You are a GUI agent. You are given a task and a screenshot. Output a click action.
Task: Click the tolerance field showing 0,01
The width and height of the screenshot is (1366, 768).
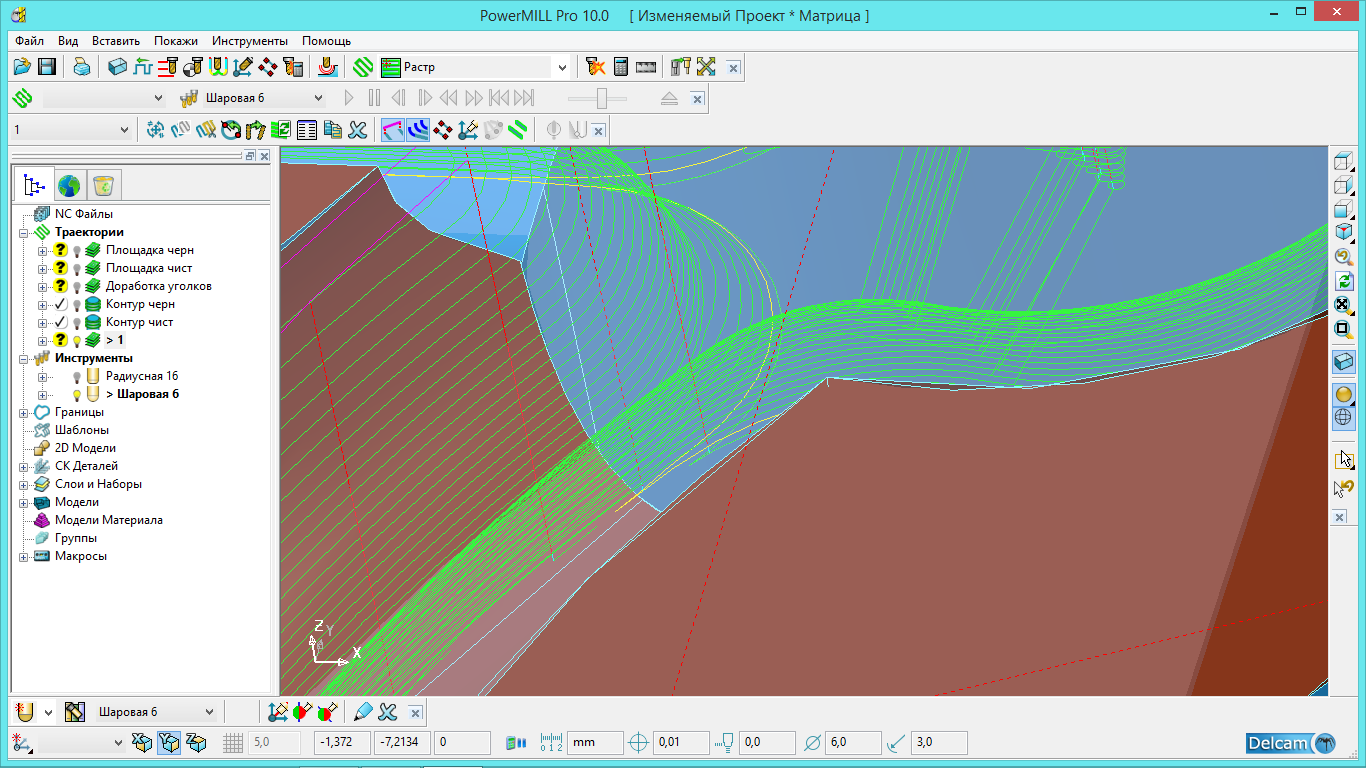point(680,743)
